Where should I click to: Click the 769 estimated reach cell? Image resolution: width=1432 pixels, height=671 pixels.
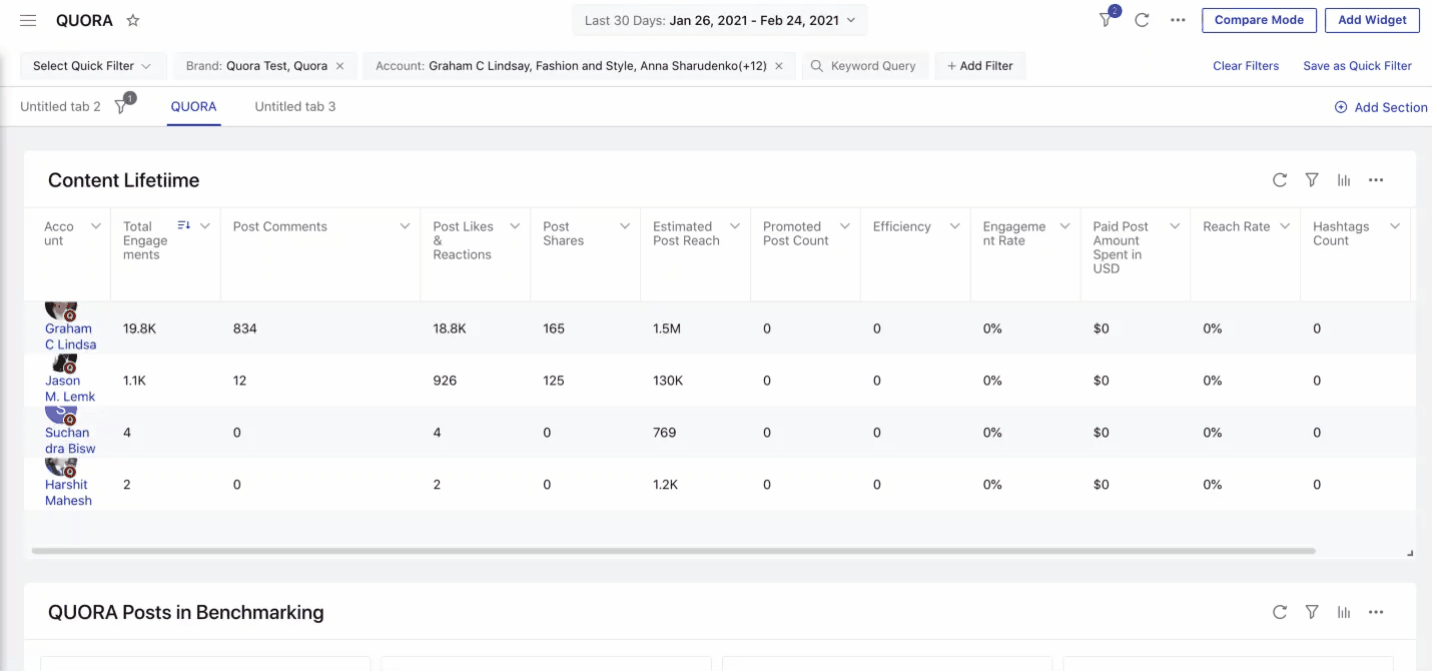point(664,432)
